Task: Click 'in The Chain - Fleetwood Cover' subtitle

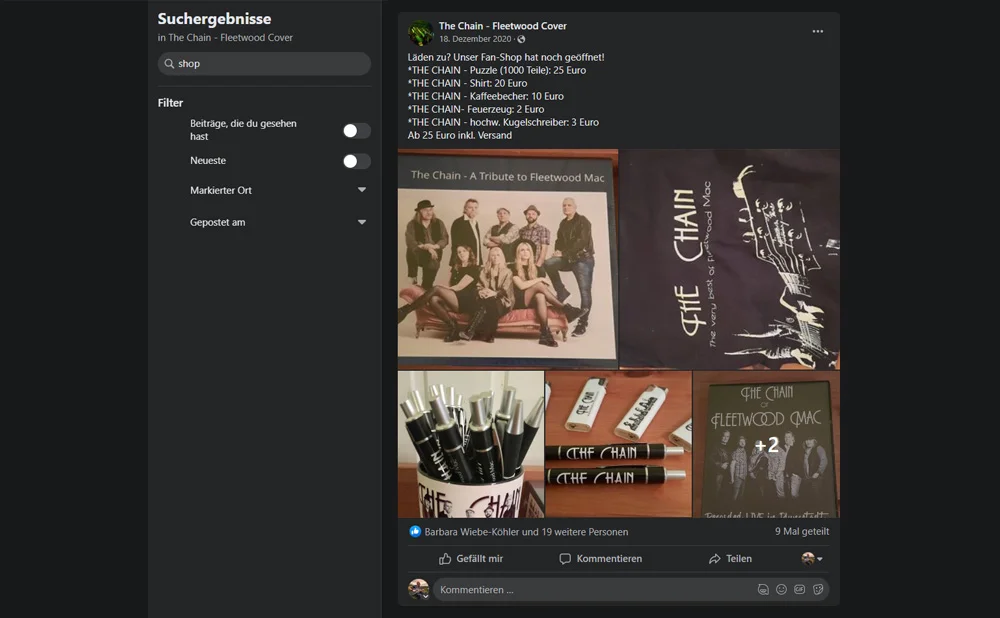Action: tap(225, 38)
